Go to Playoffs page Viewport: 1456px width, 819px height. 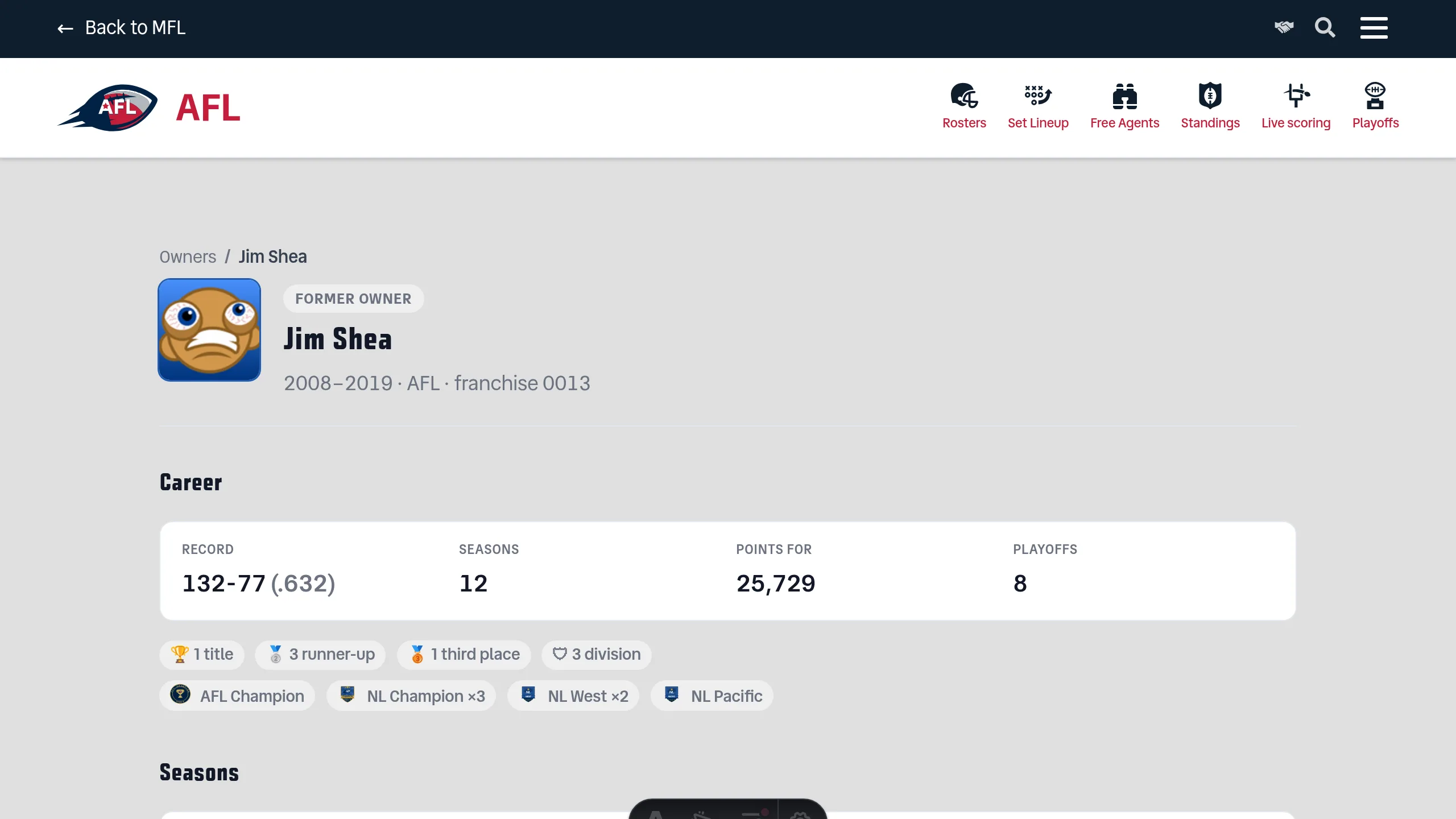[1375, 123]
